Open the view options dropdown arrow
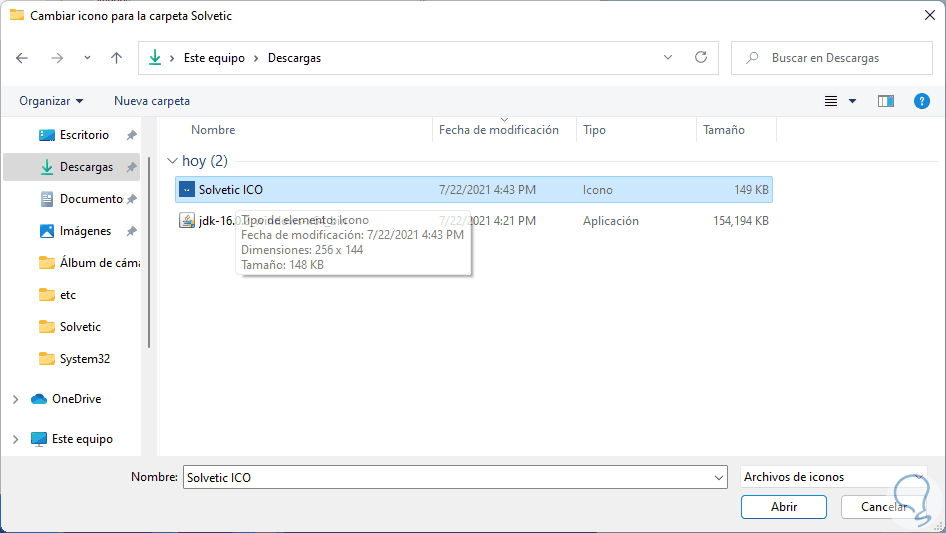The height and width of the screenshot is (533, 946). click(x=853, y=101)
